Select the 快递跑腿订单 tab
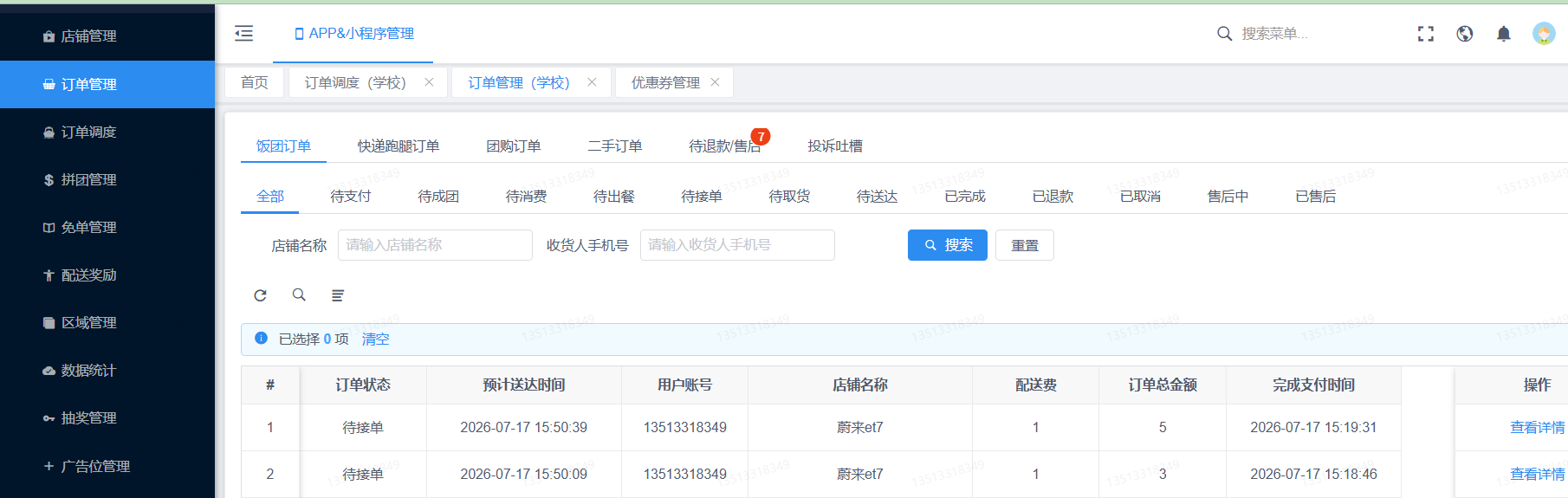The image size is (1568, 498). (398, 146)
